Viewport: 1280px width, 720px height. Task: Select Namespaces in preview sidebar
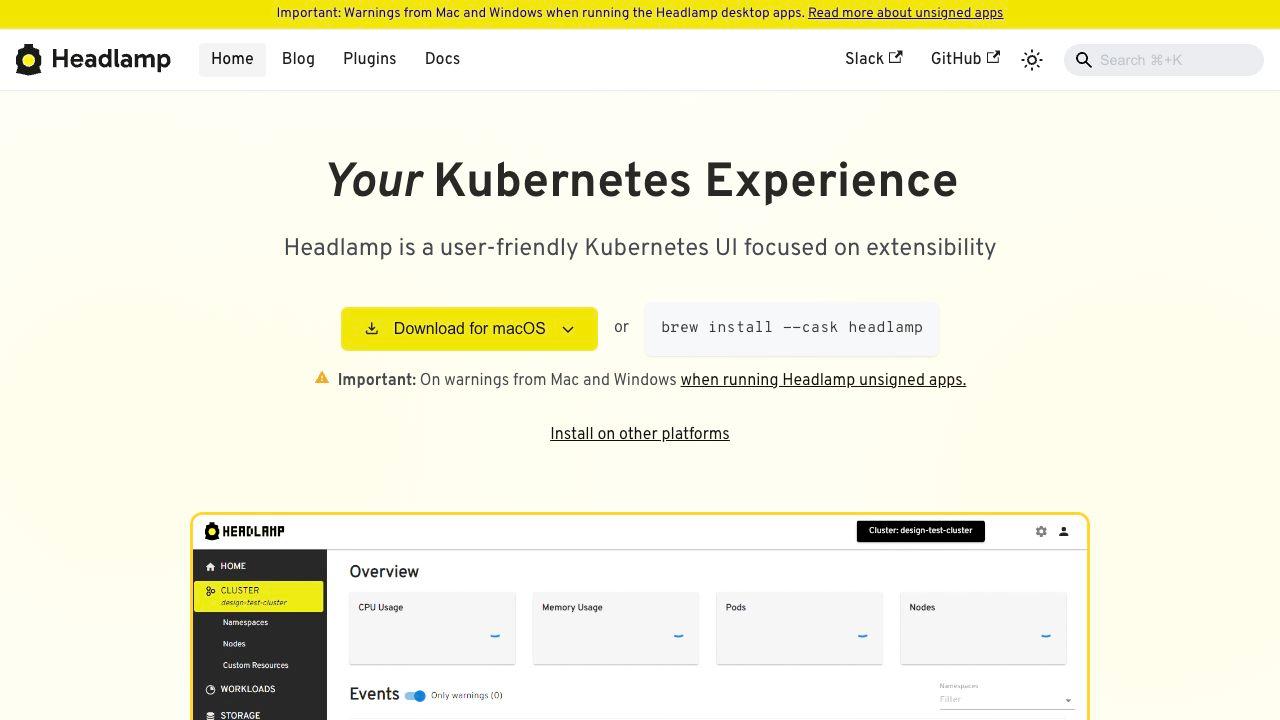[245, 623]
